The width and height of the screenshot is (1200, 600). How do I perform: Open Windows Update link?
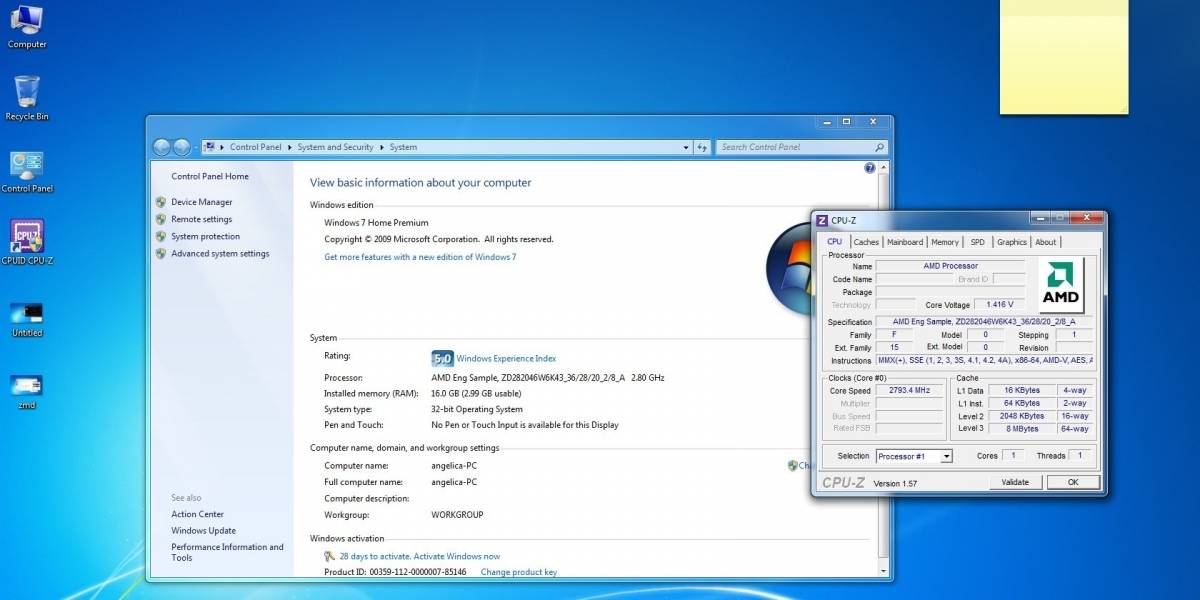point(203,531)
